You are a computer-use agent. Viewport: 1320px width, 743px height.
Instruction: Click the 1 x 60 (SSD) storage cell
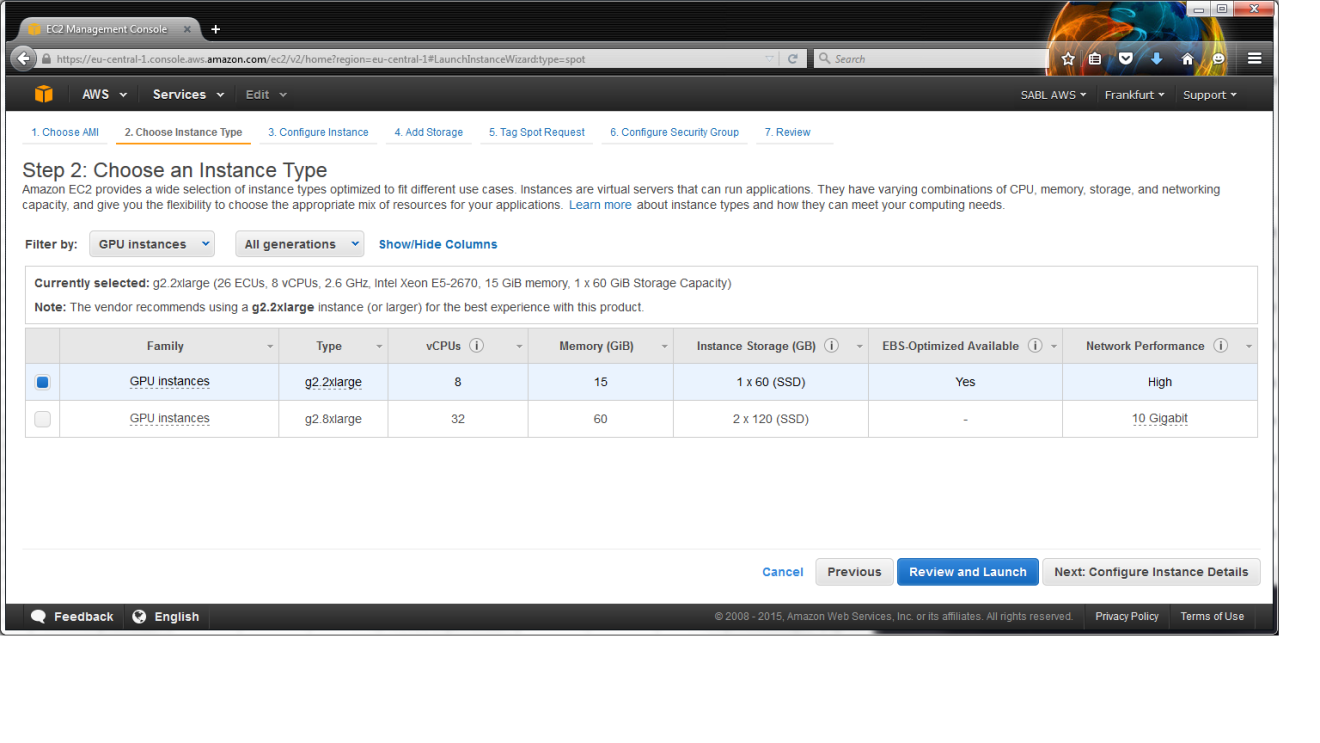[x=770, y=382]
